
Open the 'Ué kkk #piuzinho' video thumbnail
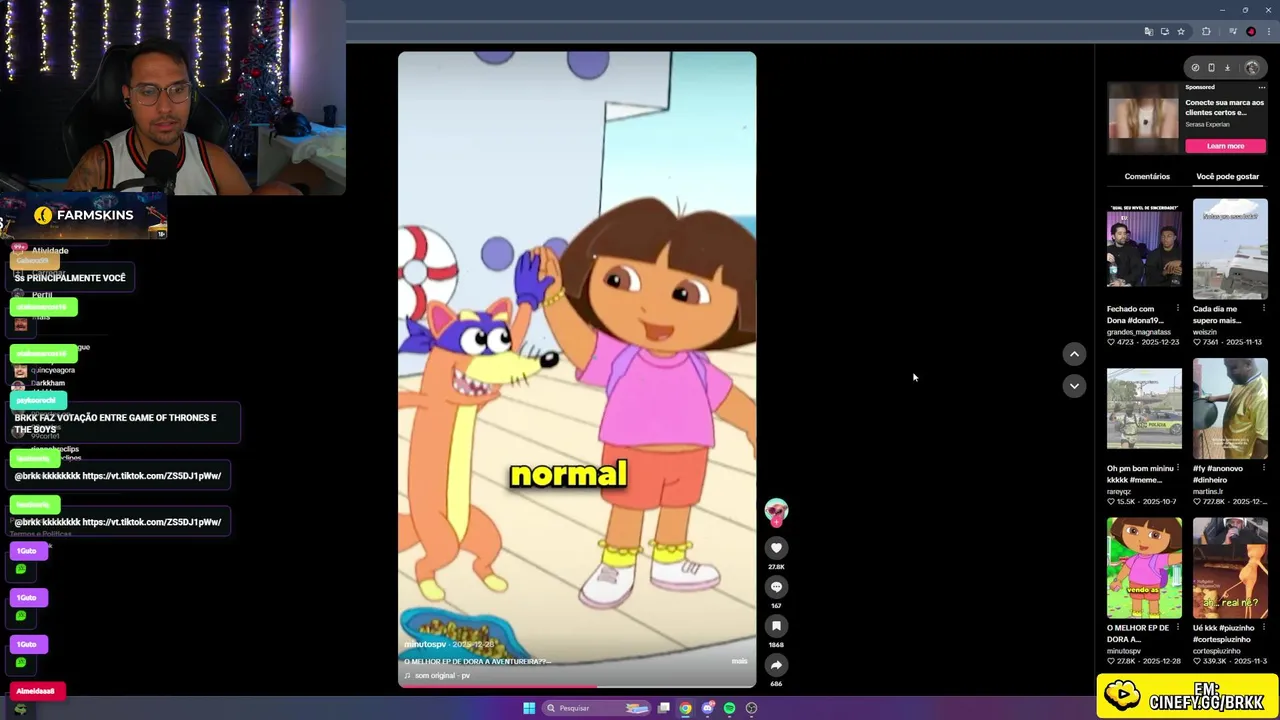click(1230, 568)
